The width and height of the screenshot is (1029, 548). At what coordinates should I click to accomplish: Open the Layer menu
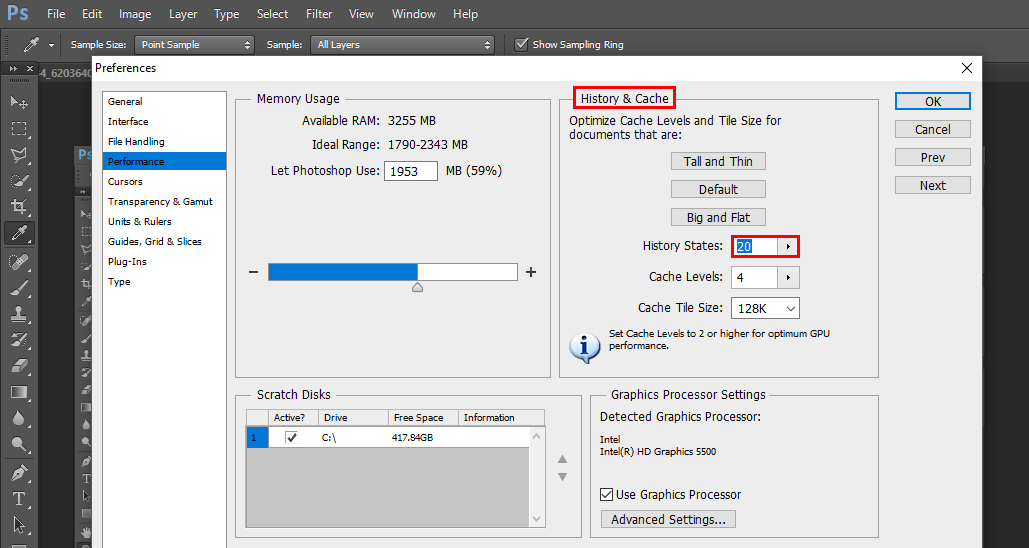click(183, 14)
